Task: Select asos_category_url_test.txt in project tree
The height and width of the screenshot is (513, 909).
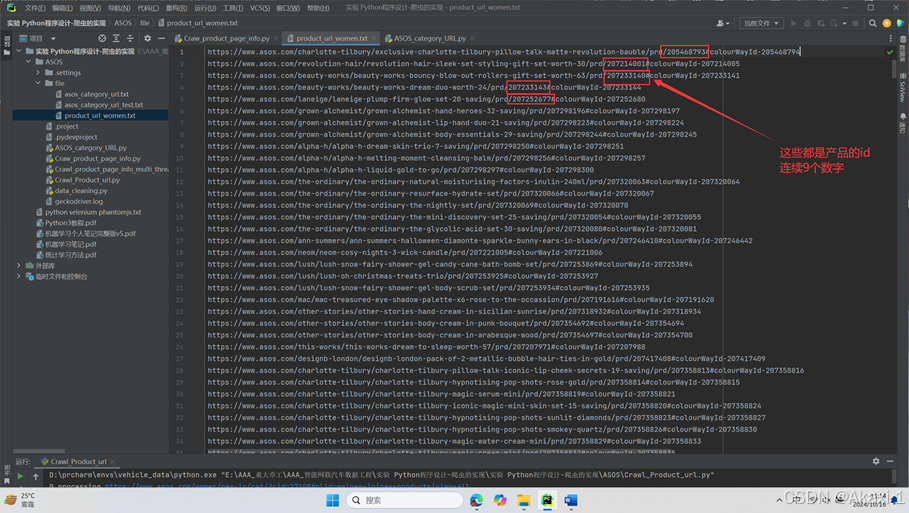Action: pos(103,105)
